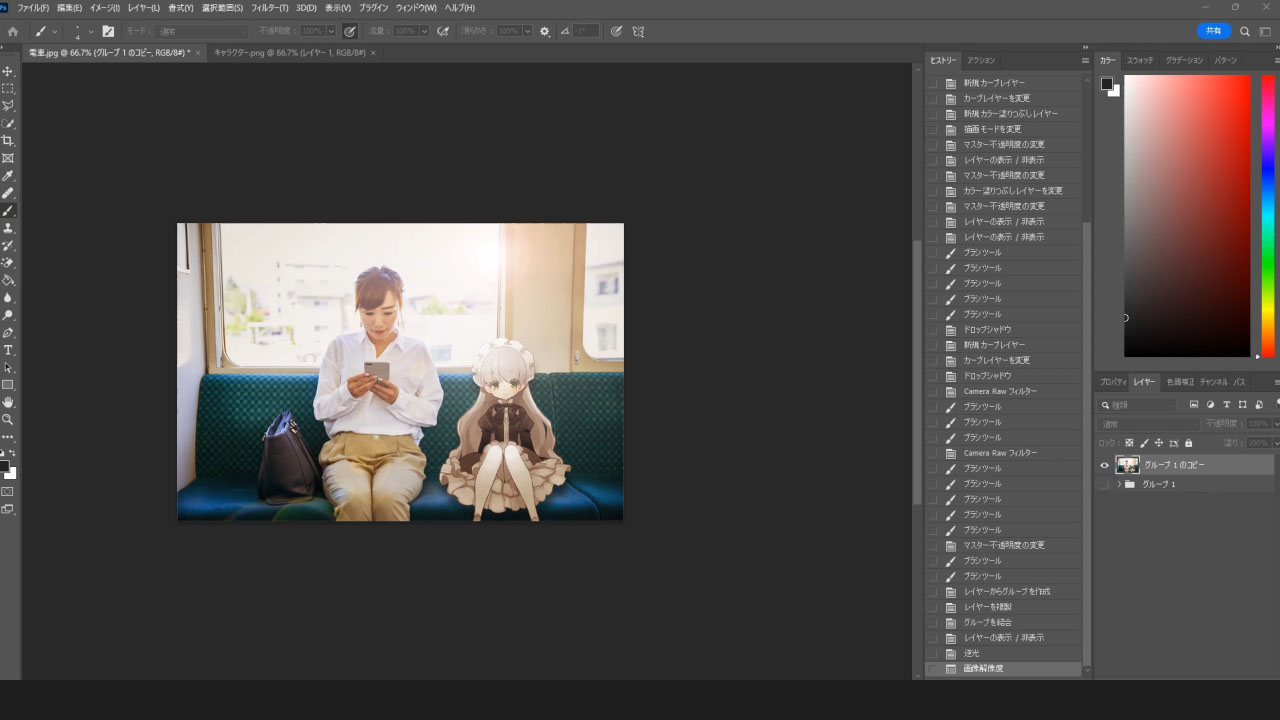Open イメージ(I) menu
This screenshot has height=720, width=1280.
pyautogui.click(x=105, y=8)
